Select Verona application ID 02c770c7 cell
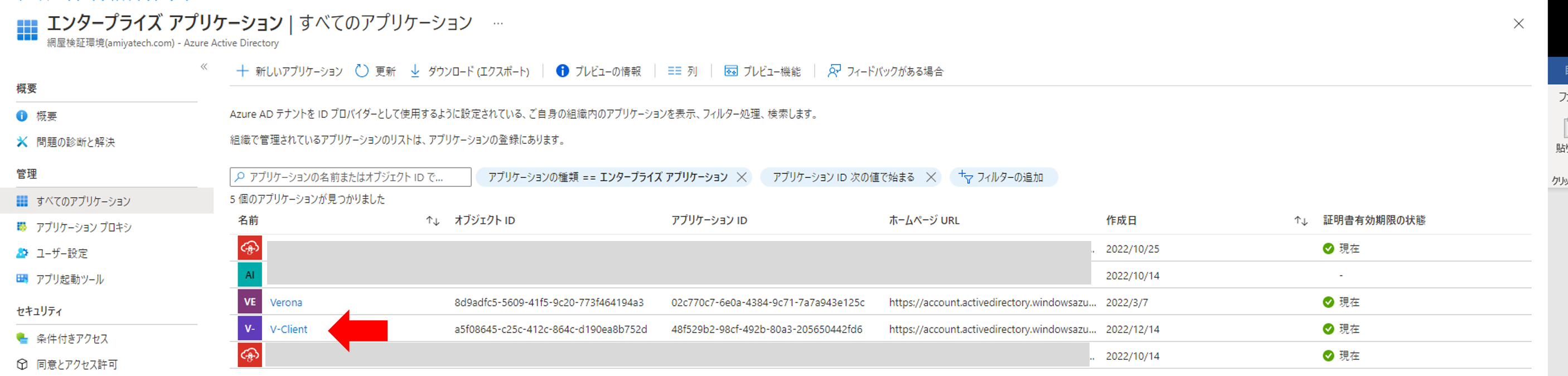This screenshot has width=1568, height=376. point(768,302)
